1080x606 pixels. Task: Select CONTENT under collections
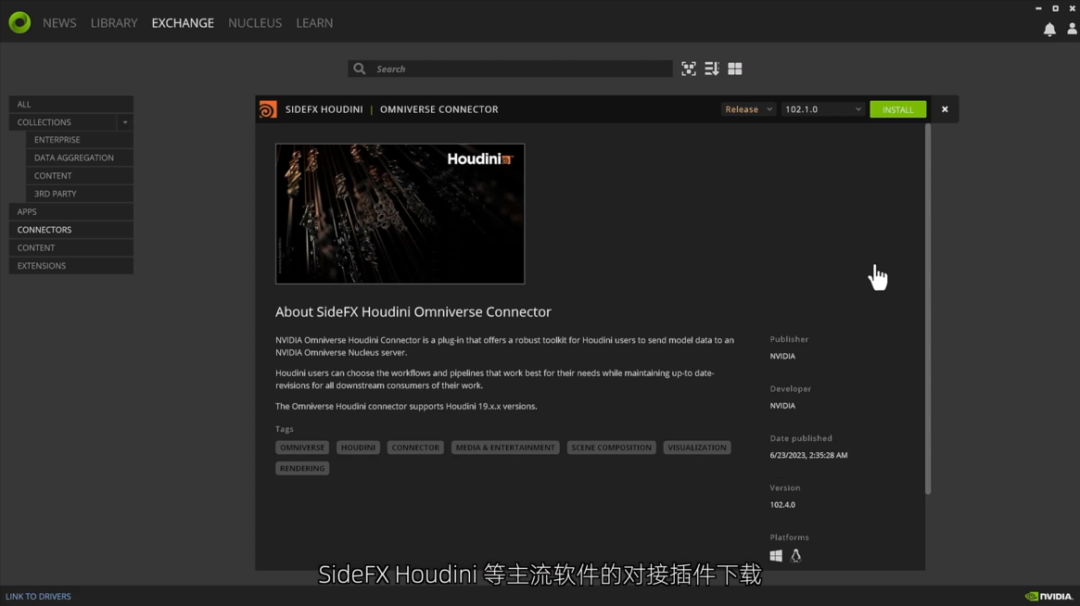click(79, 176)
